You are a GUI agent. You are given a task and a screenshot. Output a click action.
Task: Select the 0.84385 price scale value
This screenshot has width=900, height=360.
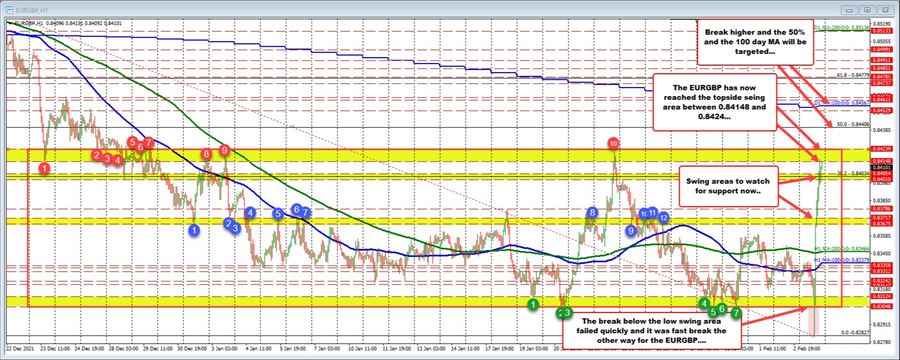881,130
